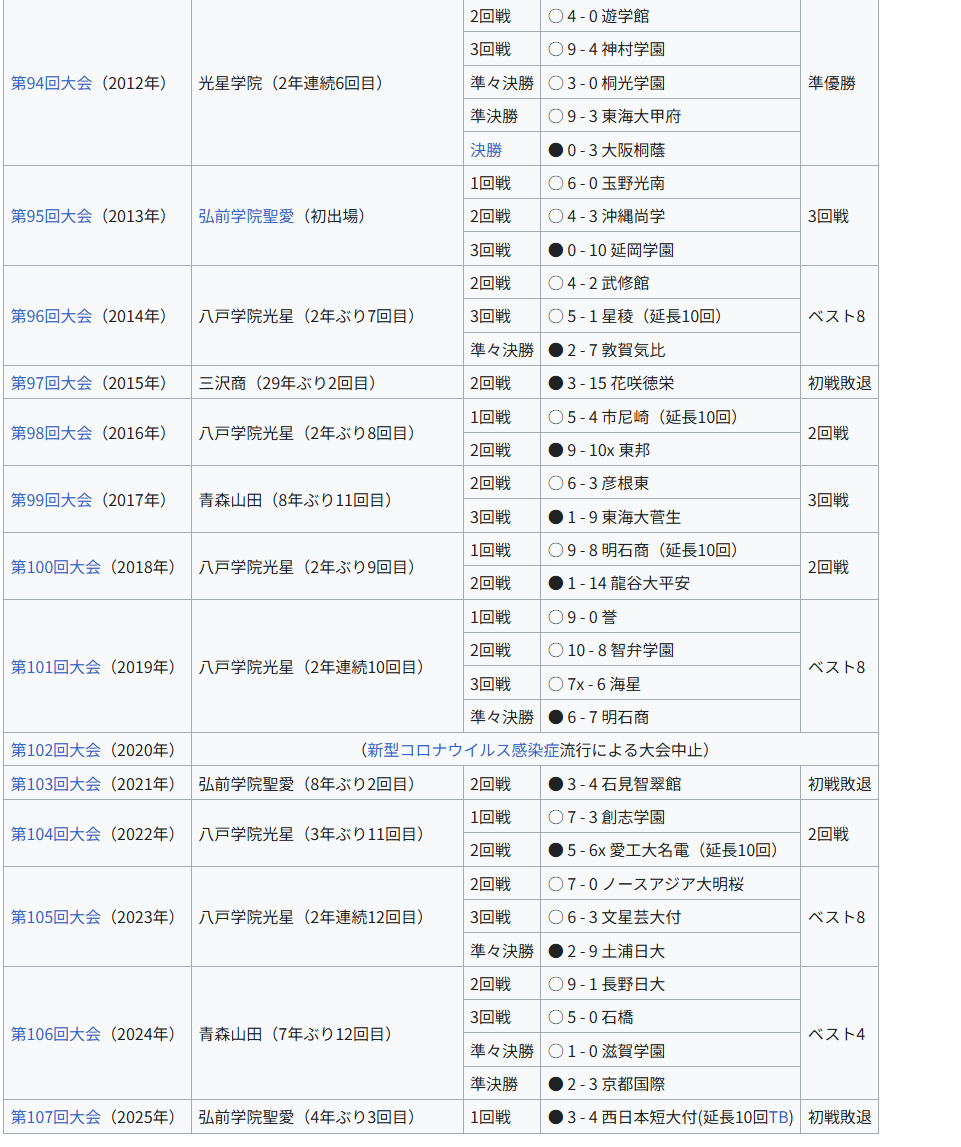Image resolution: width=961 pixels, height=1147 pixels.
Task: Open the 第100回大会 tournament link
Action: (55, 567)
